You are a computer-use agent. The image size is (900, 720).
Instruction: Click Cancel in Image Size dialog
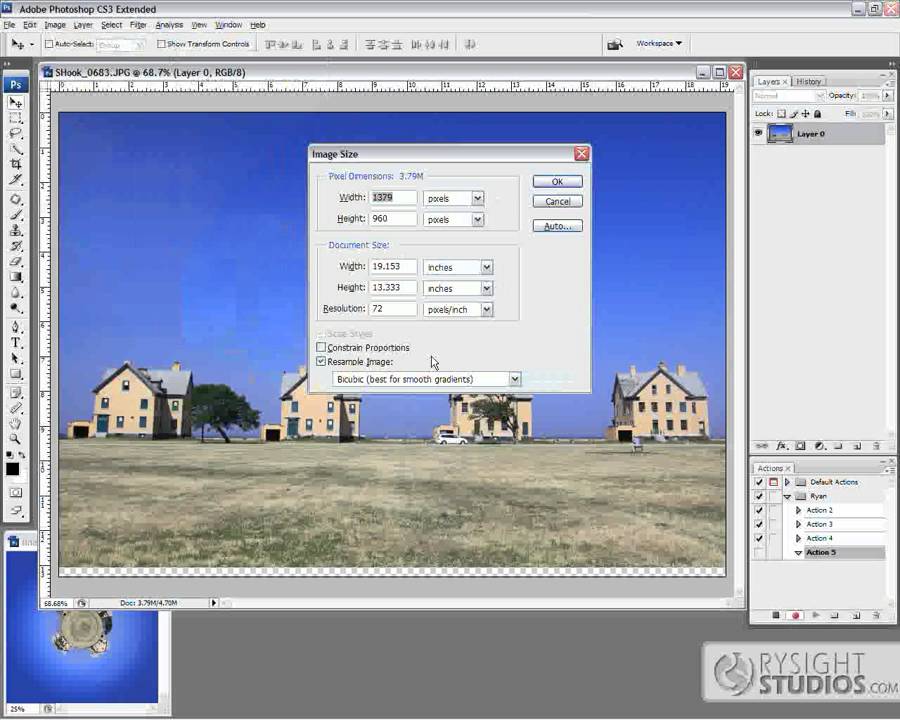pos(557,202)
